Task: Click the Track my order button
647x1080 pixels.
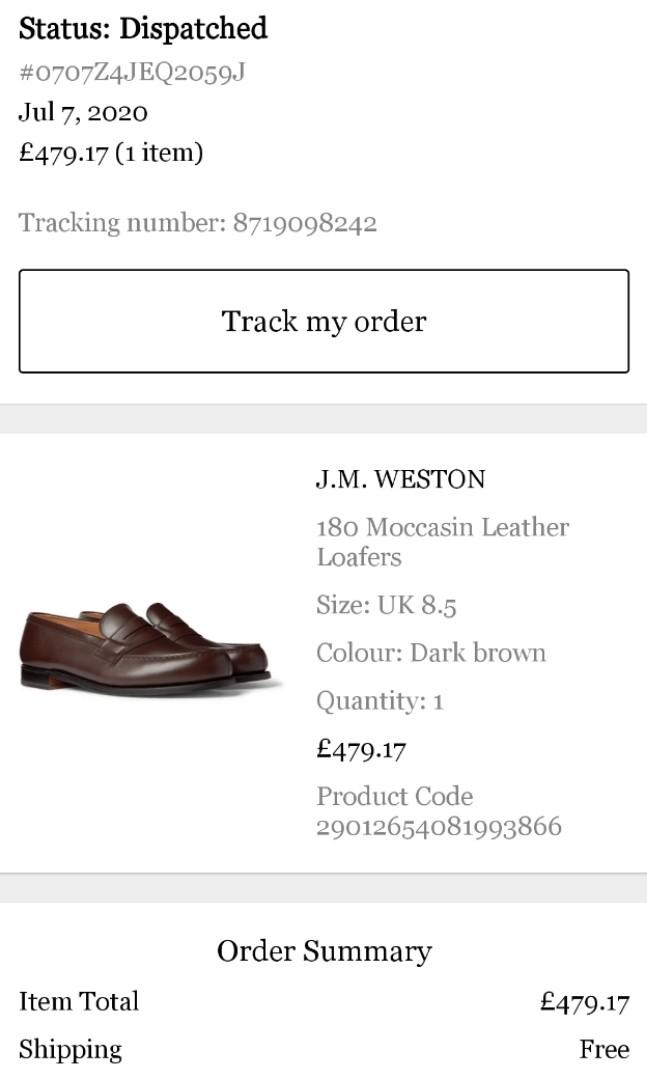Action: click(323, 321)
